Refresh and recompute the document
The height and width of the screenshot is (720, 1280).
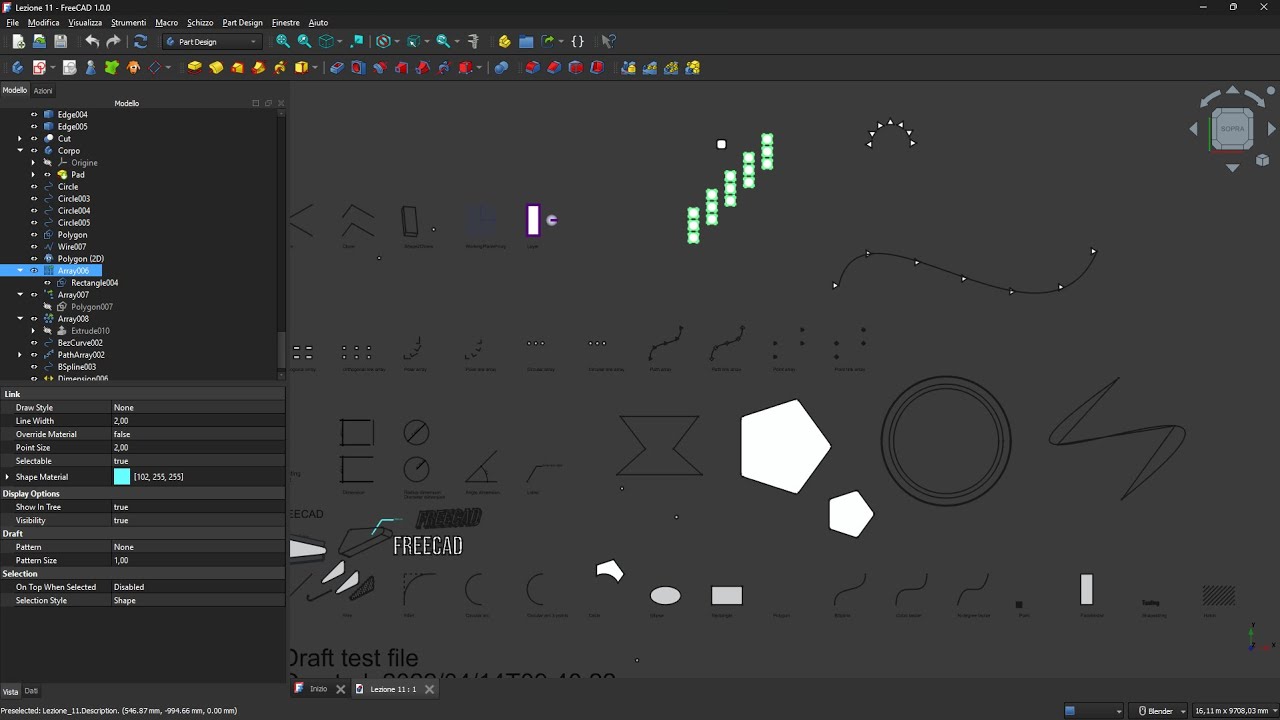coord(140,41)
